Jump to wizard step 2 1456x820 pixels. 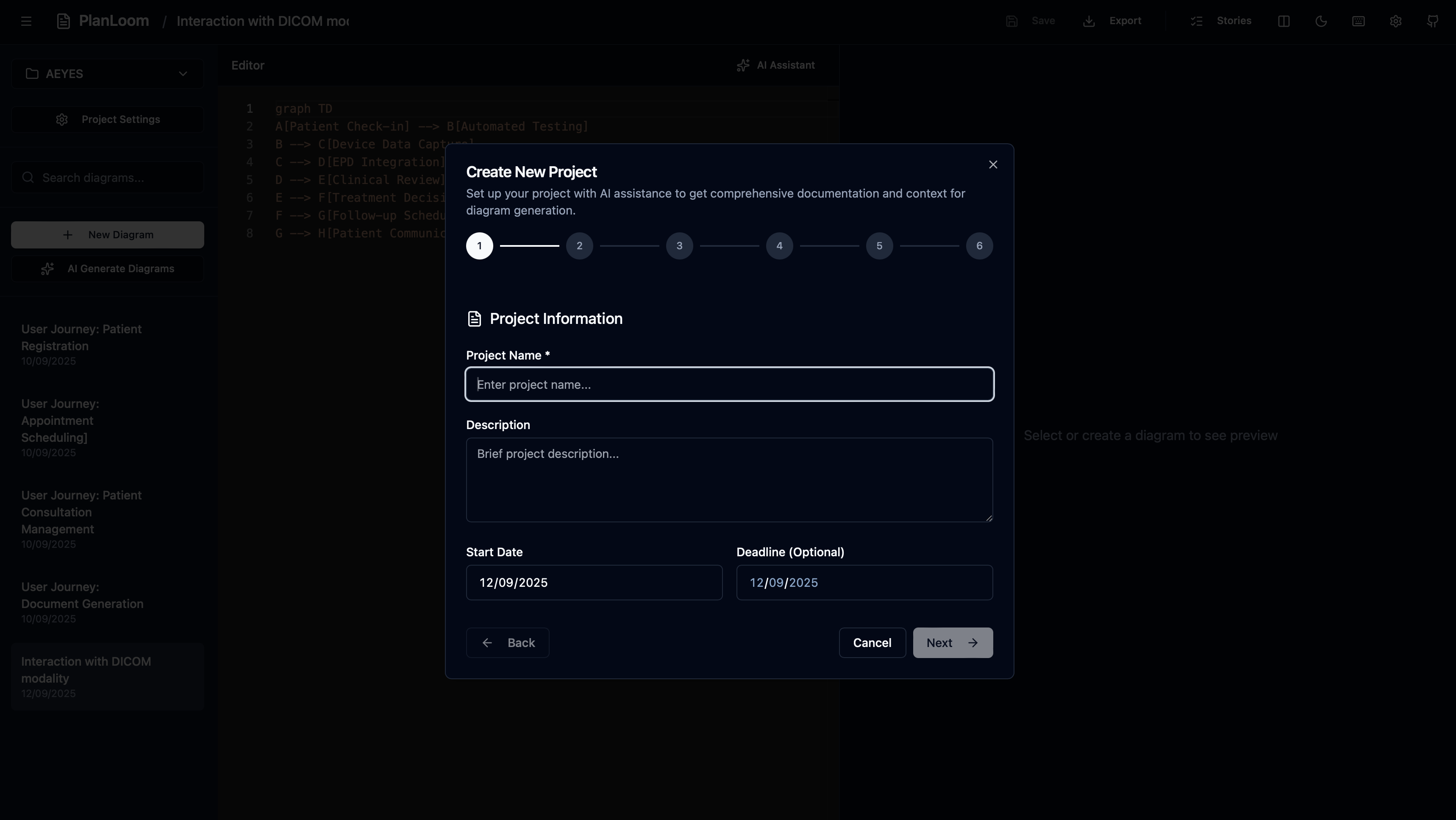tap(579, 246)
